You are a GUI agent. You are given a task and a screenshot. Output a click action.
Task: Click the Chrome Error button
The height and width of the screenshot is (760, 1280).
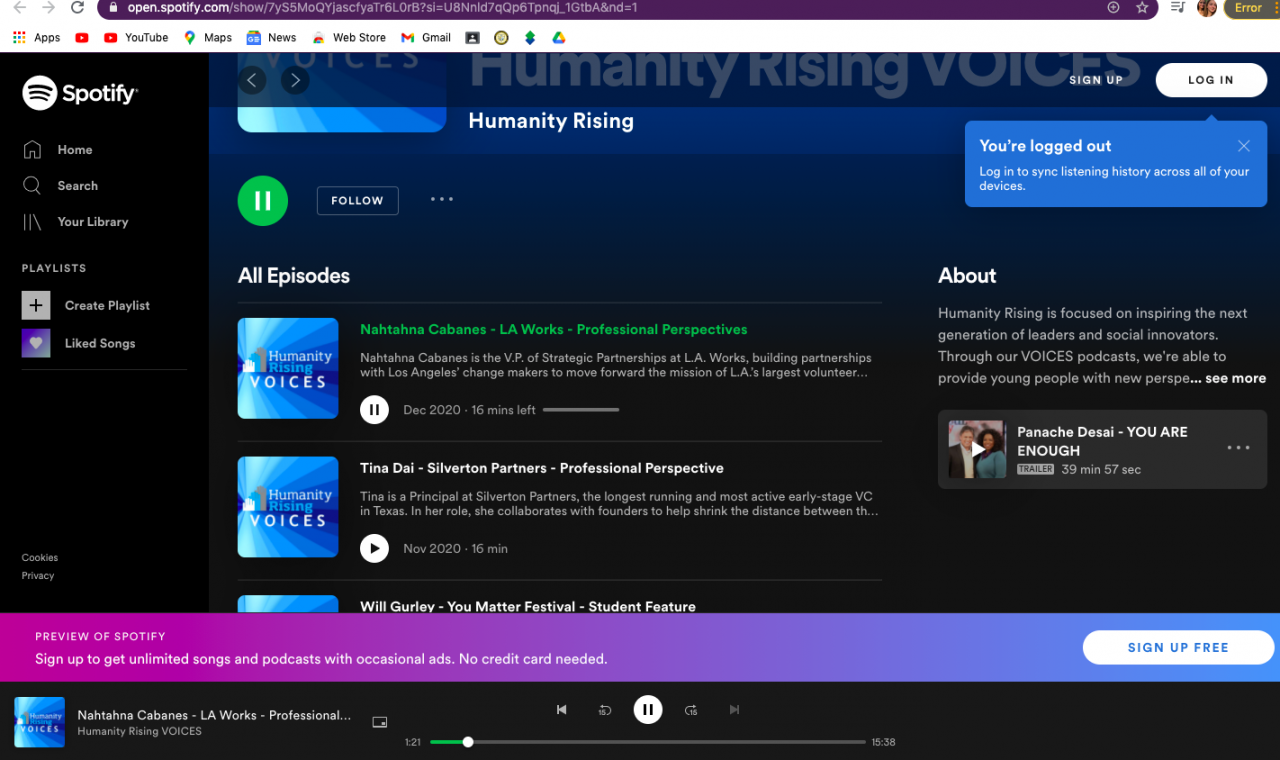click(1249, 8)
